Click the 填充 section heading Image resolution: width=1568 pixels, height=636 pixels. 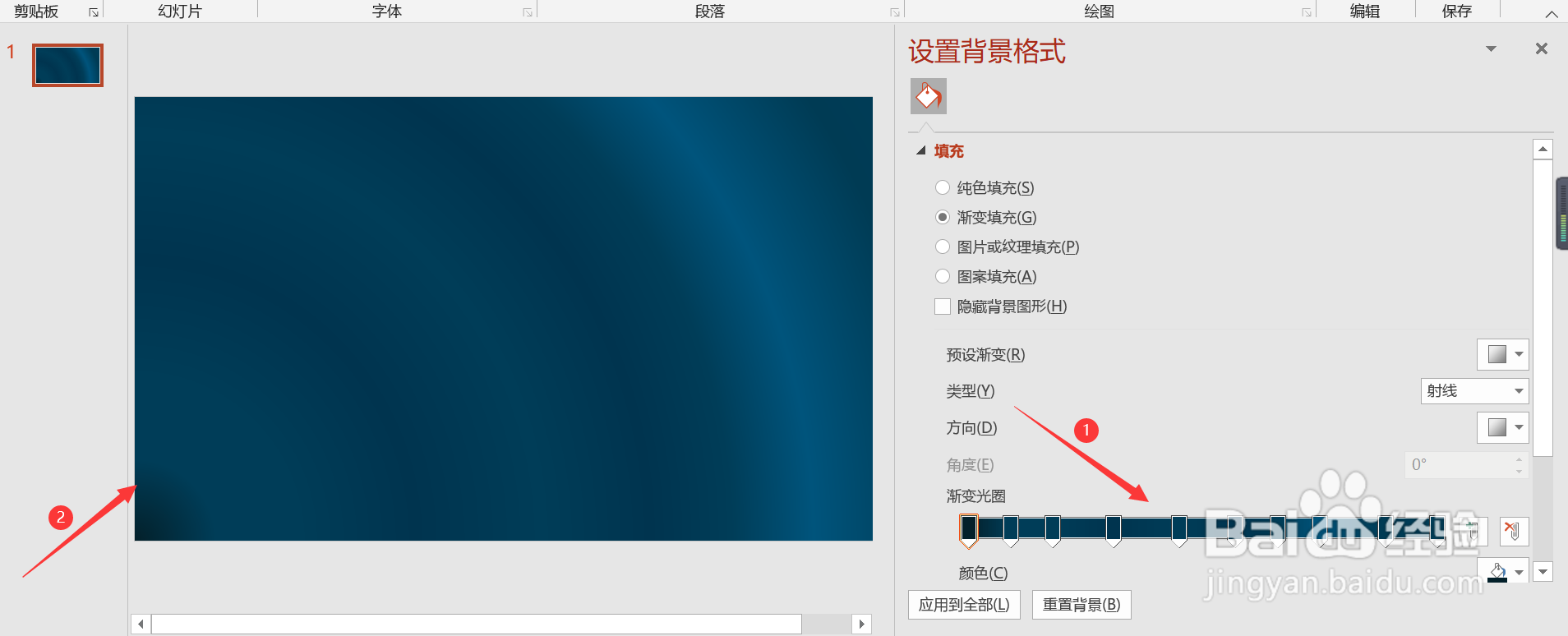949,151
